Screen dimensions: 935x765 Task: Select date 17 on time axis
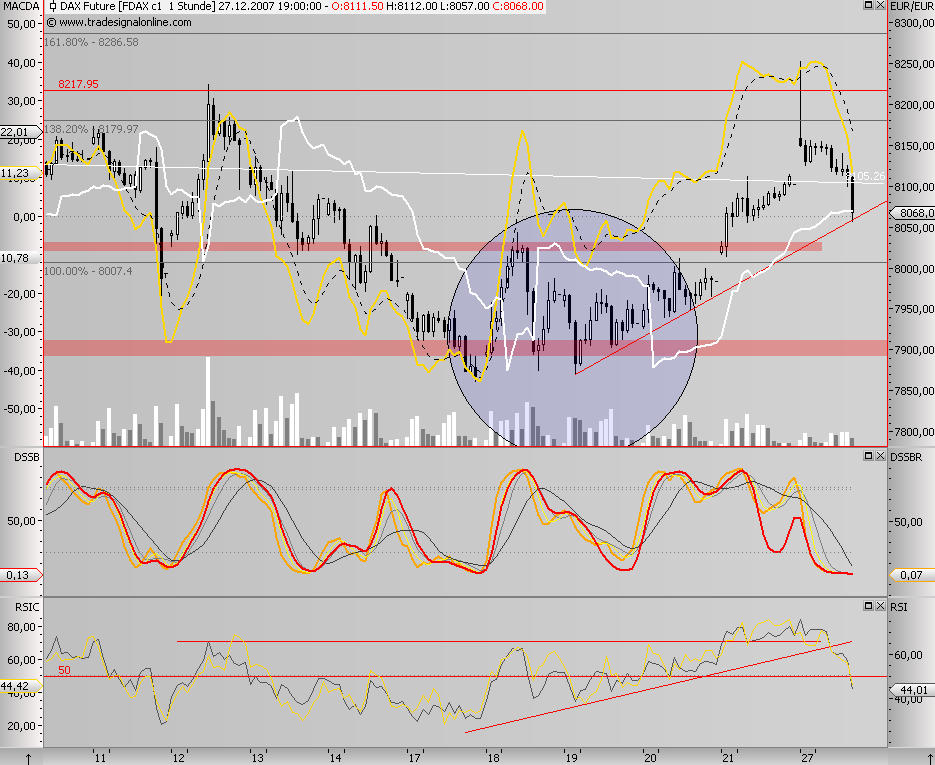point(414,758)
